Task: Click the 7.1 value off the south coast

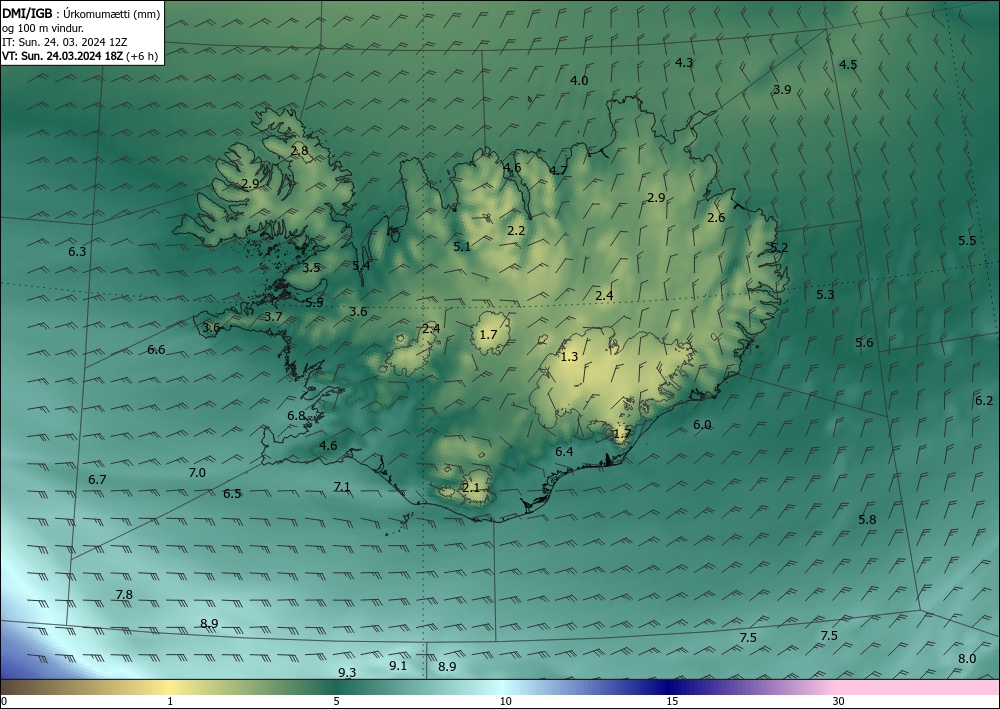Action: (342, 486)
